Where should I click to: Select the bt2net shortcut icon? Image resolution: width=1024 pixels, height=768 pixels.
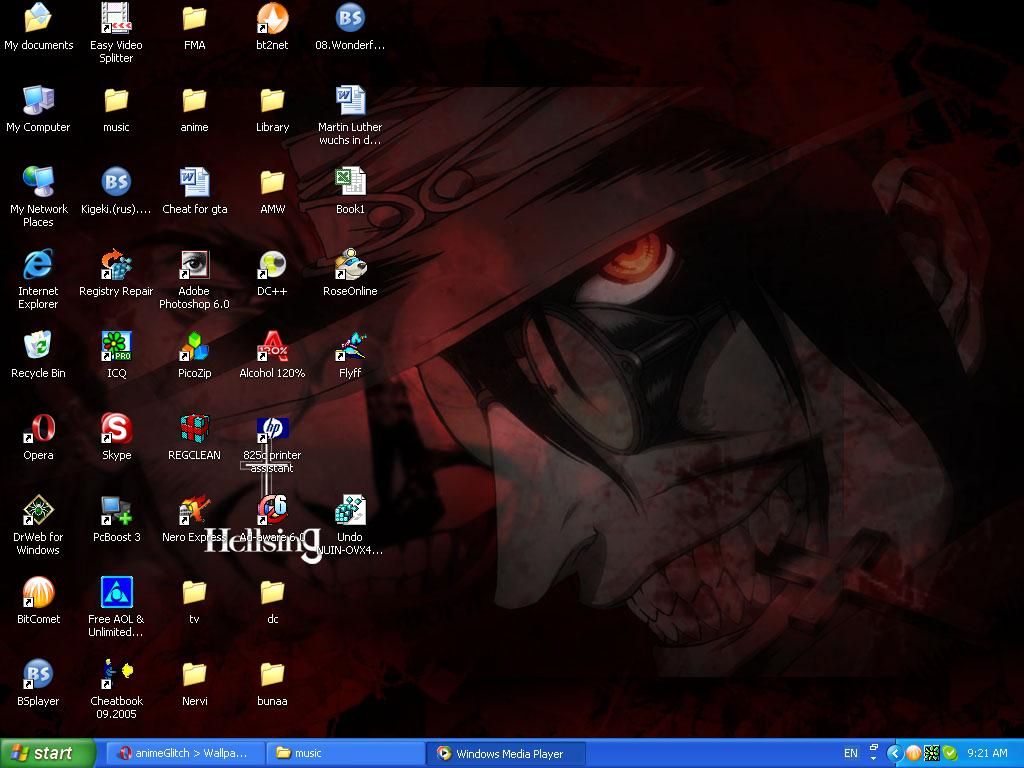272,18
